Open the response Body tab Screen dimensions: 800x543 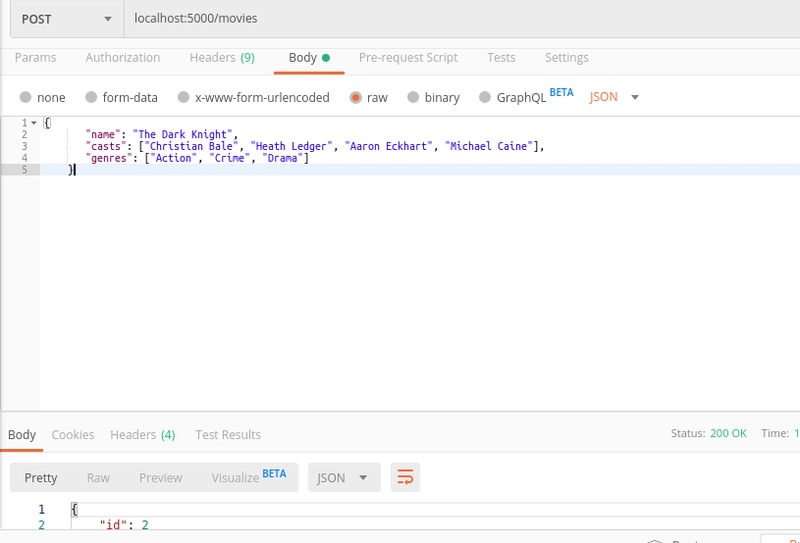point(22,435)
